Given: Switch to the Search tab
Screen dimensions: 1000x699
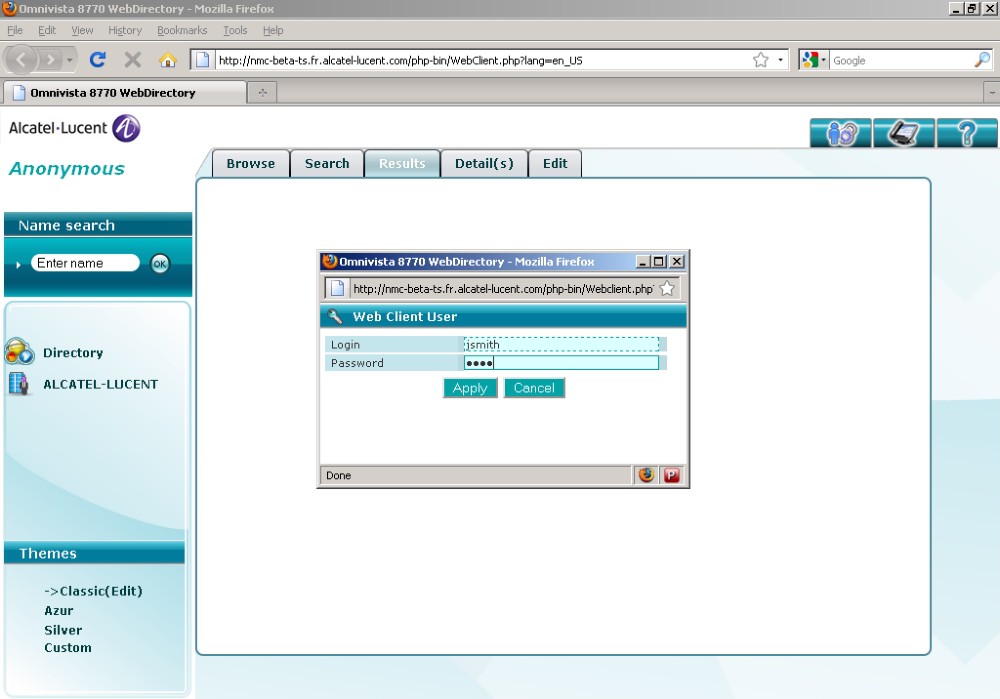Looking at the screenshot, I should tap(327, 163).
